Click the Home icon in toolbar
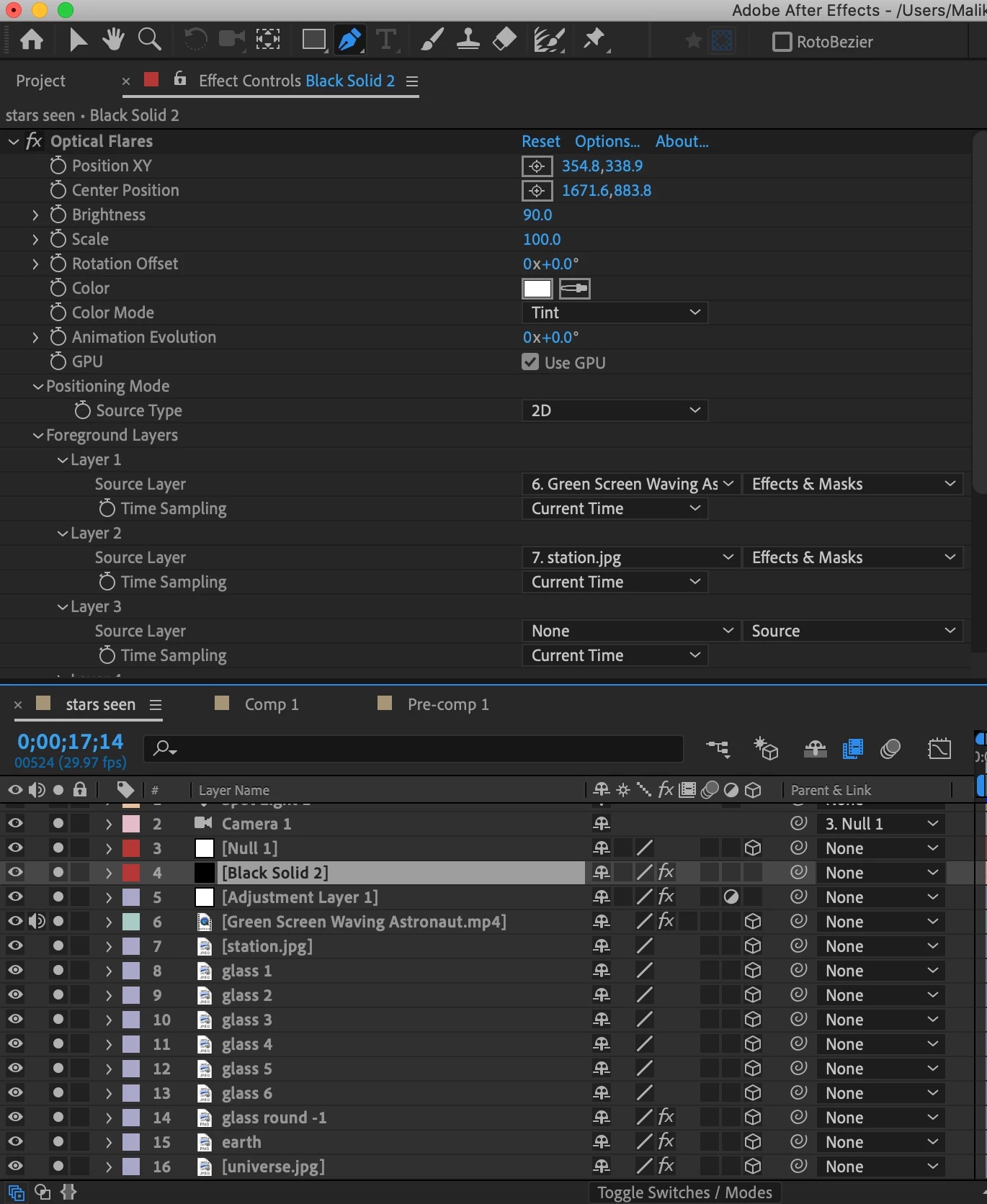987x1204 pixels. 31,40
